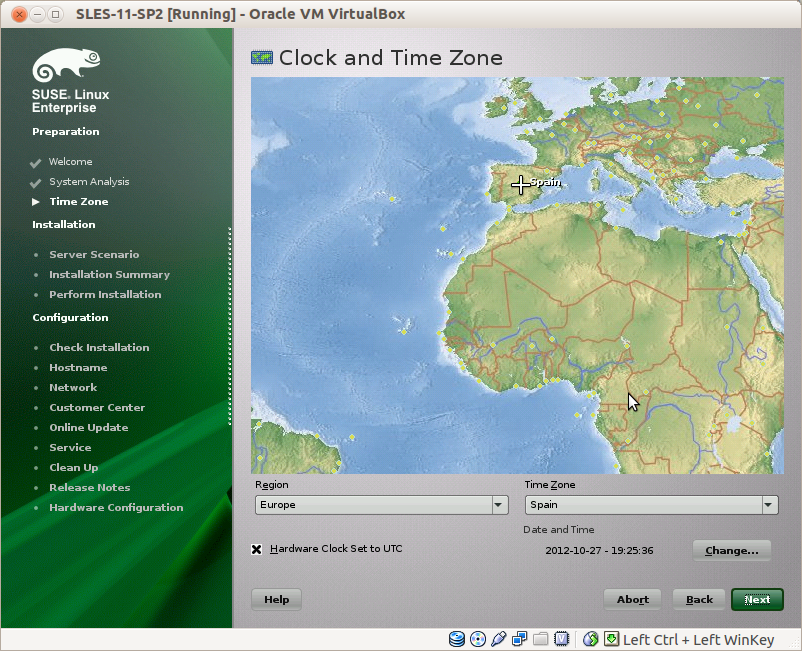The height and width of the screenshot is (651, 802).
Task: Select Clean Up in the sidebar
Action: [x=74, y=467]
